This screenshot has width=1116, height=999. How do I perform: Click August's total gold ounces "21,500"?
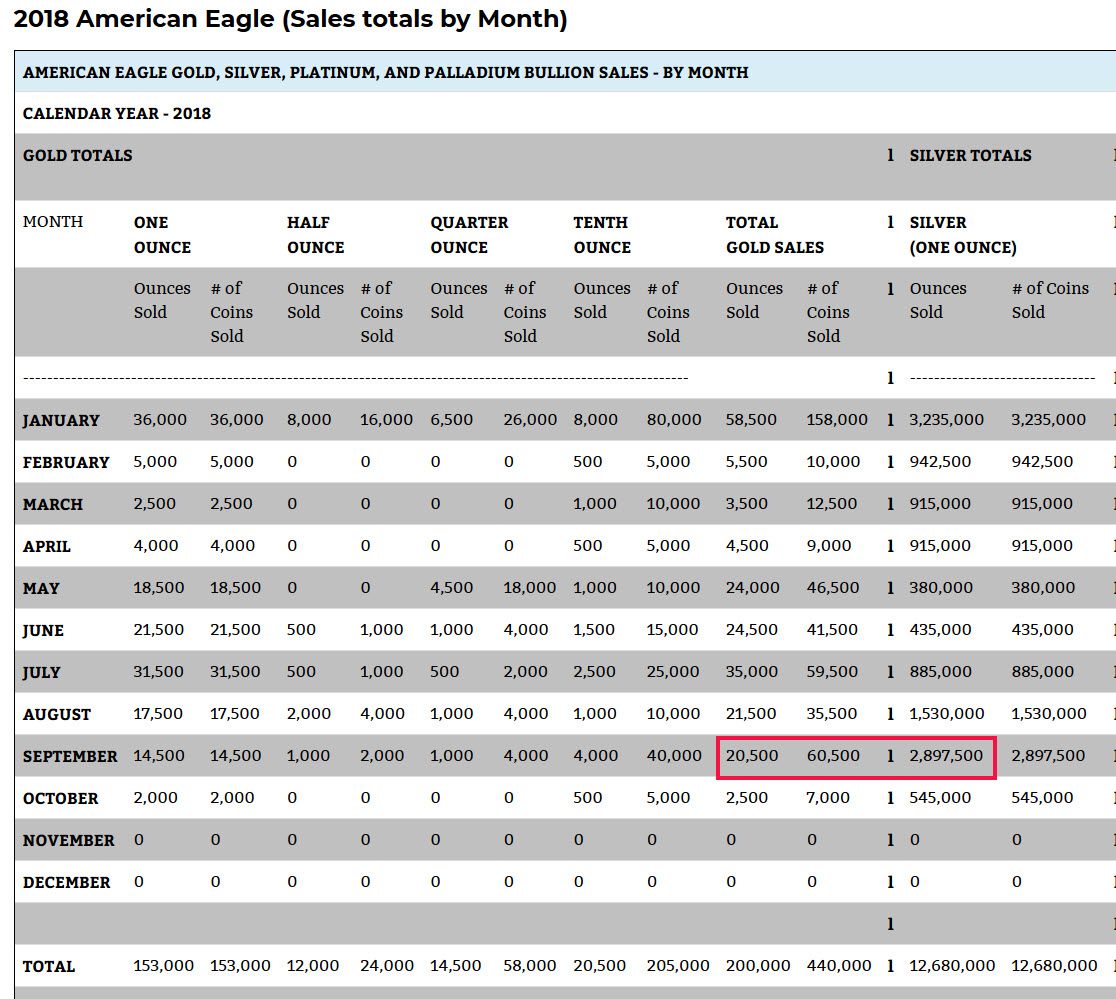pyautogui.click(x=751, y=714)
